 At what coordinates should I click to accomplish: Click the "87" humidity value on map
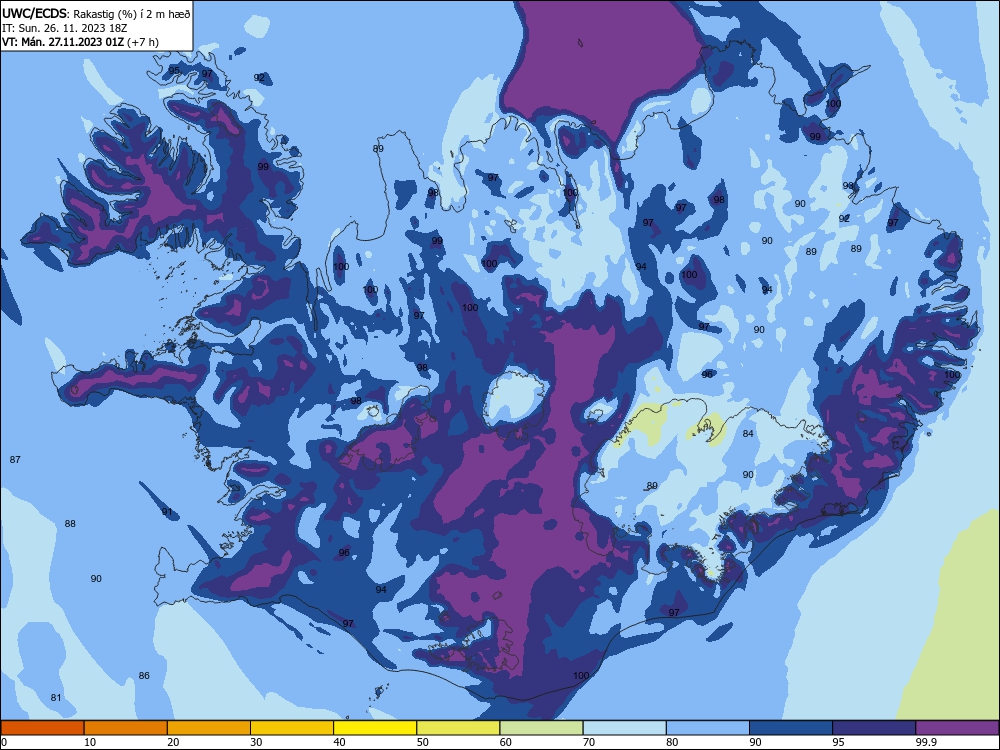coord(15,459)
